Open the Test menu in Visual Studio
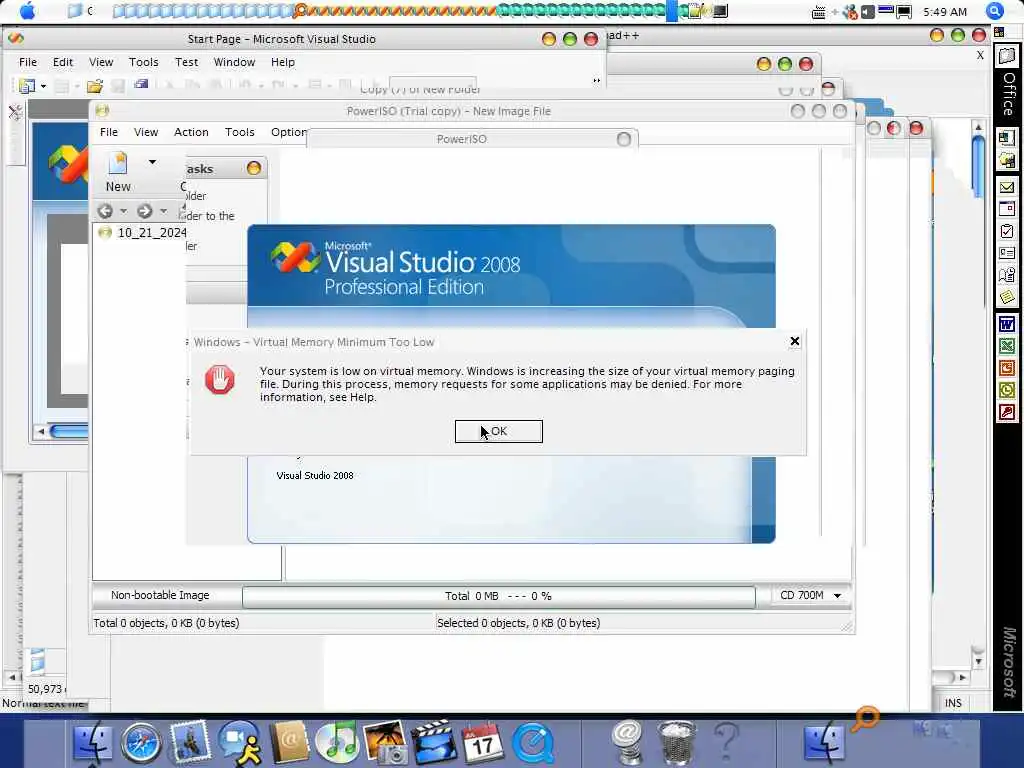 coord(186,62)
